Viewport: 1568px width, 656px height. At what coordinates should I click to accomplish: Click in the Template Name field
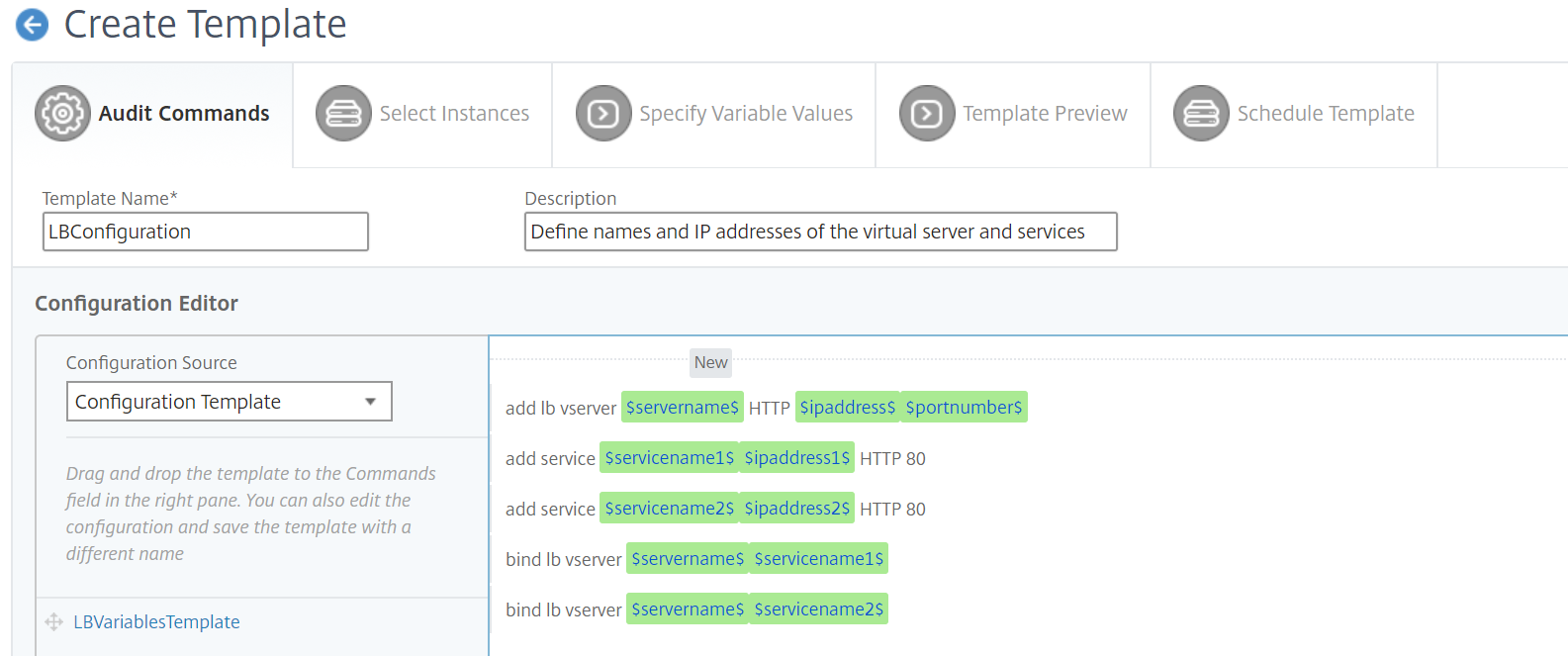tap(206, 232)
